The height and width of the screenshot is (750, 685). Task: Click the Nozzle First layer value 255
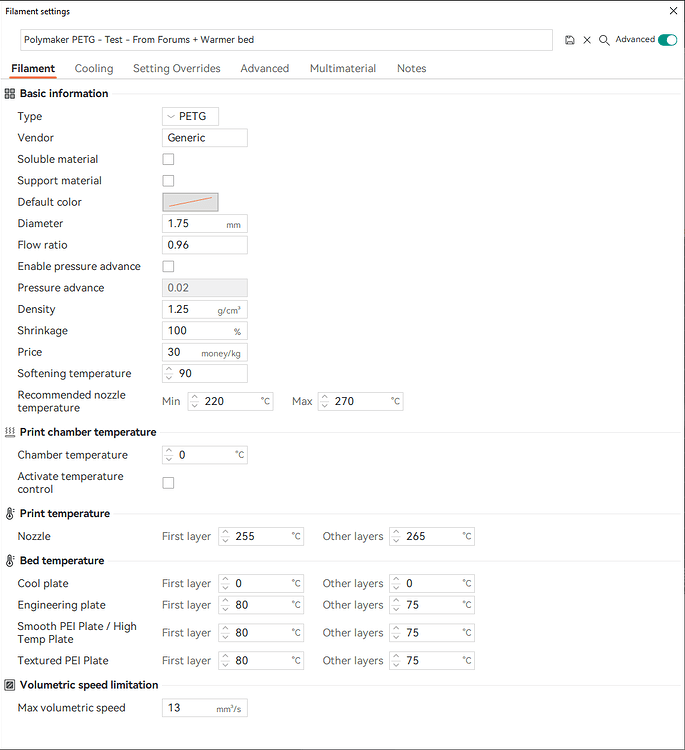coord(245,537)
